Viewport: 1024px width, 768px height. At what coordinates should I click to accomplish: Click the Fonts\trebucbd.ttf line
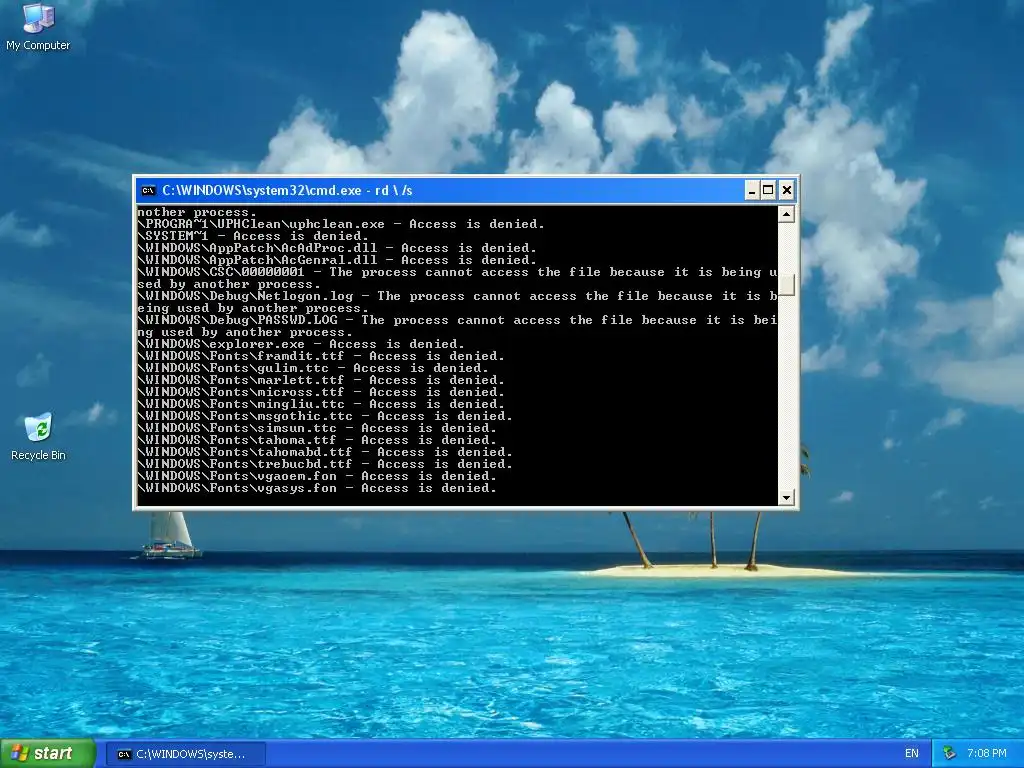[x=325, y=464]
